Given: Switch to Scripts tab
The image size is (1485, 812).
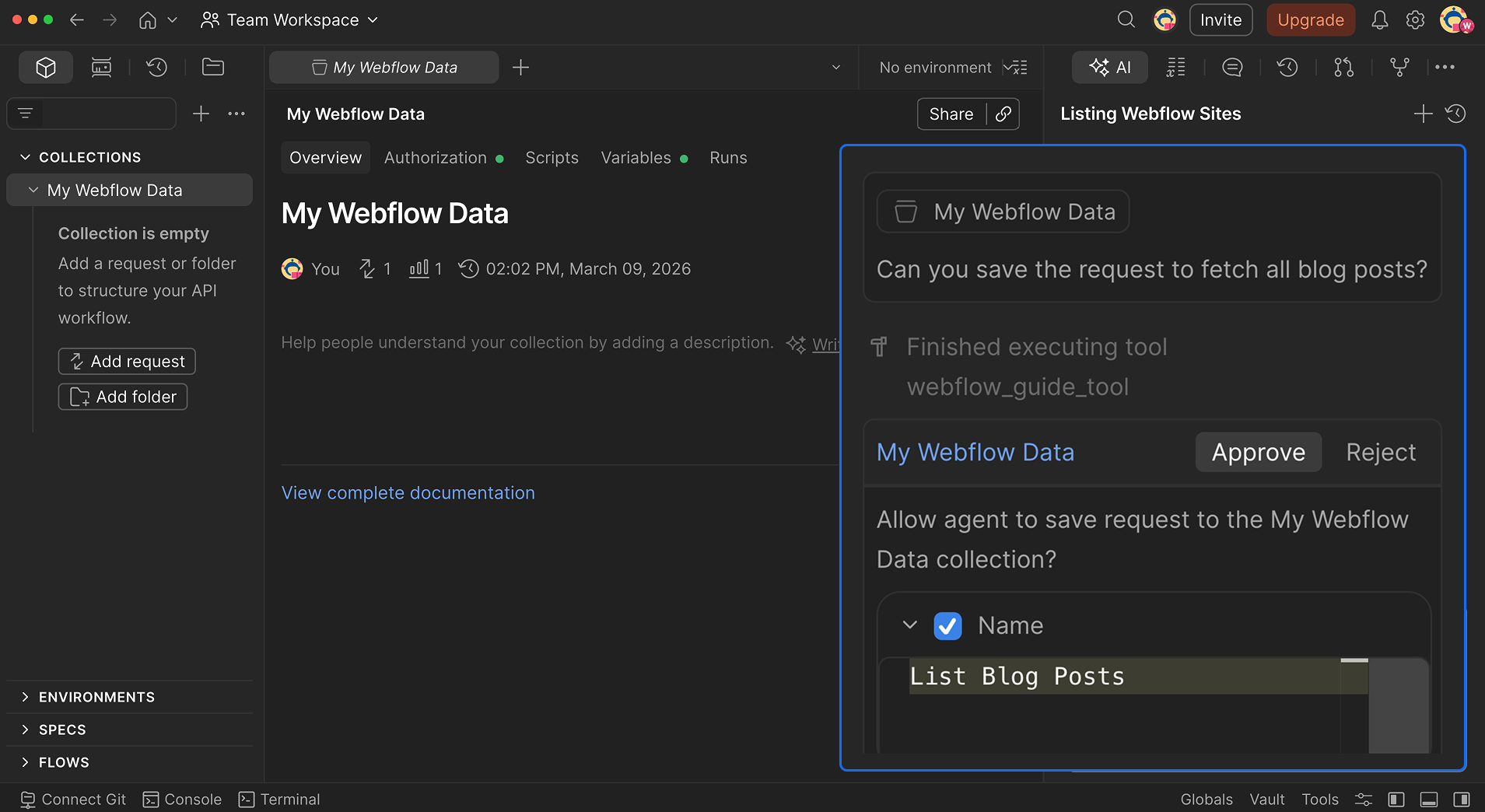Looking at the screenshot, I should click(x=552, y=158).
